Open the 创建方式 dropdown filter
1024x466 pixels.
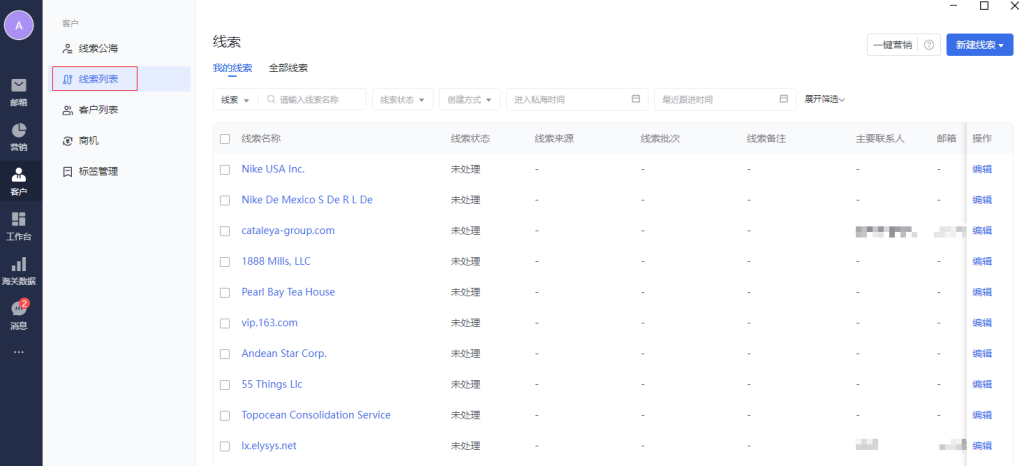click(470, 99)
